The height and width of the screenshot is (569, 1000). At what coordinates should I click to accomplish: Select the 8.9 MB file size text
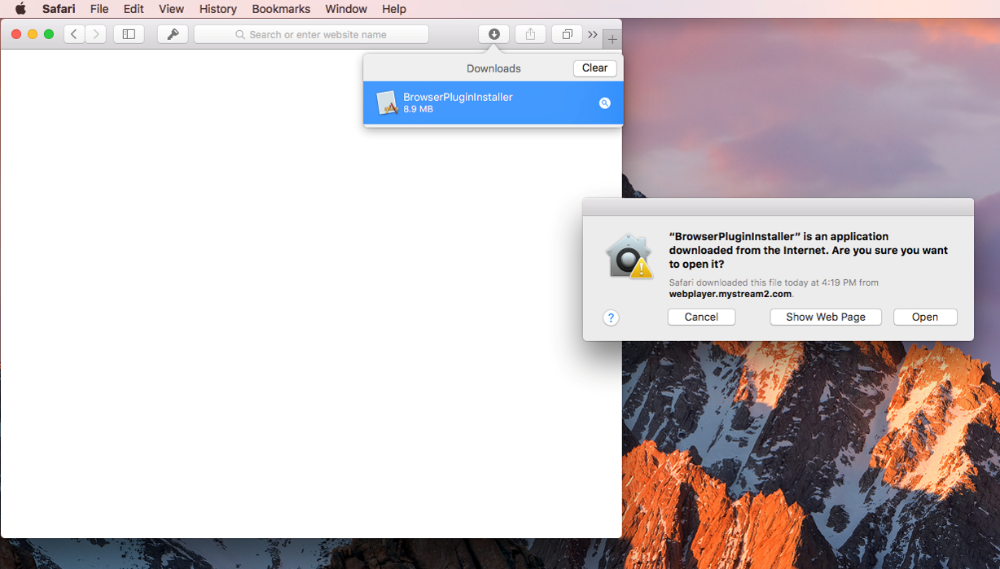pos(418,109)
